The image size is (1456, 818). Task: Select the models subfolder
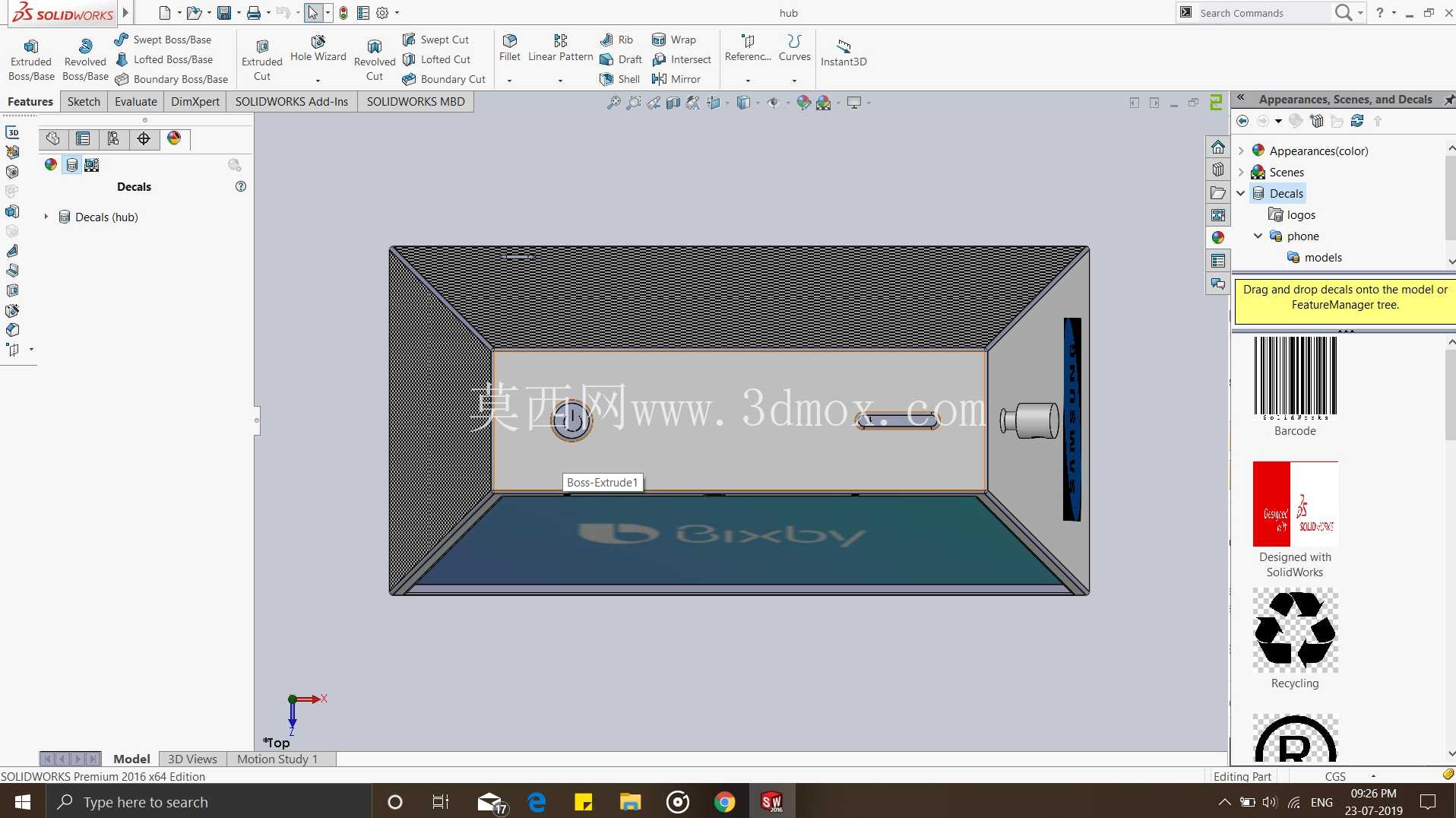(x=1315, y=258)
